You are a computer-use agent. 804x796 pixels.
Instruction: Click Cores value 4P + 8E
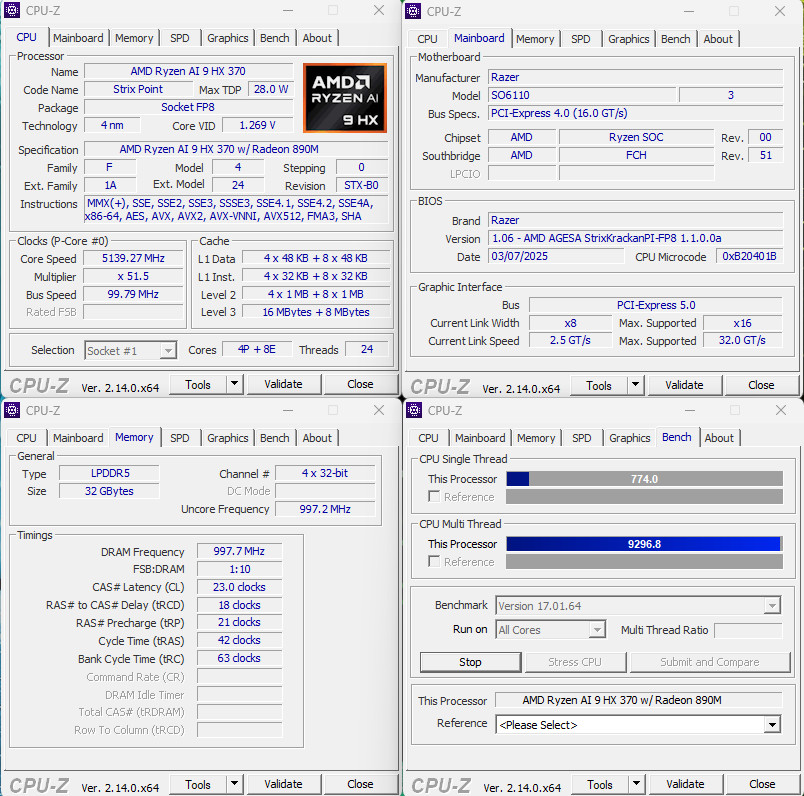(257, 350)
